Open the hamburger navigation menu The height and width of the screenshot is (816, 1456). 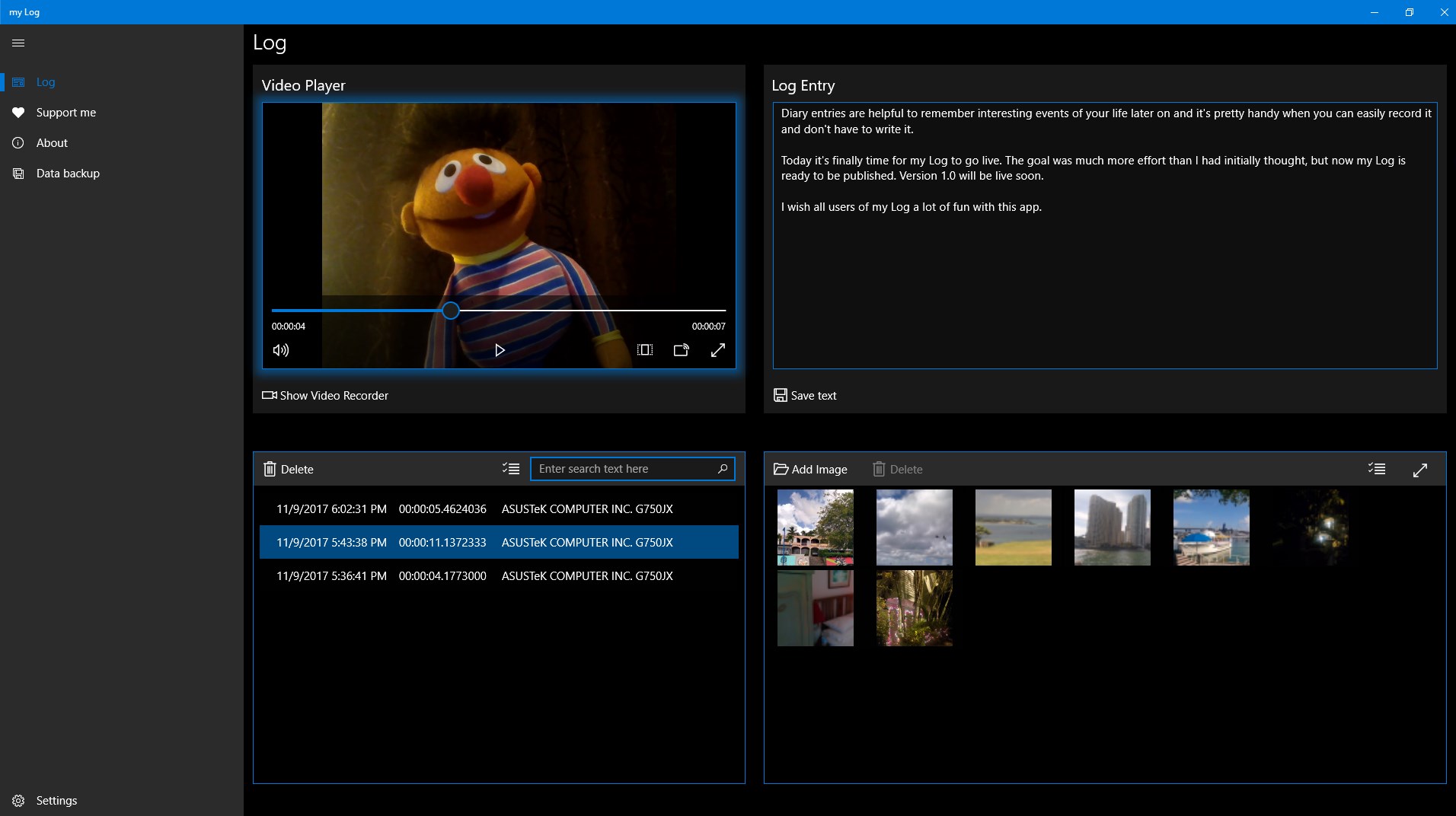tap(18, 43)
